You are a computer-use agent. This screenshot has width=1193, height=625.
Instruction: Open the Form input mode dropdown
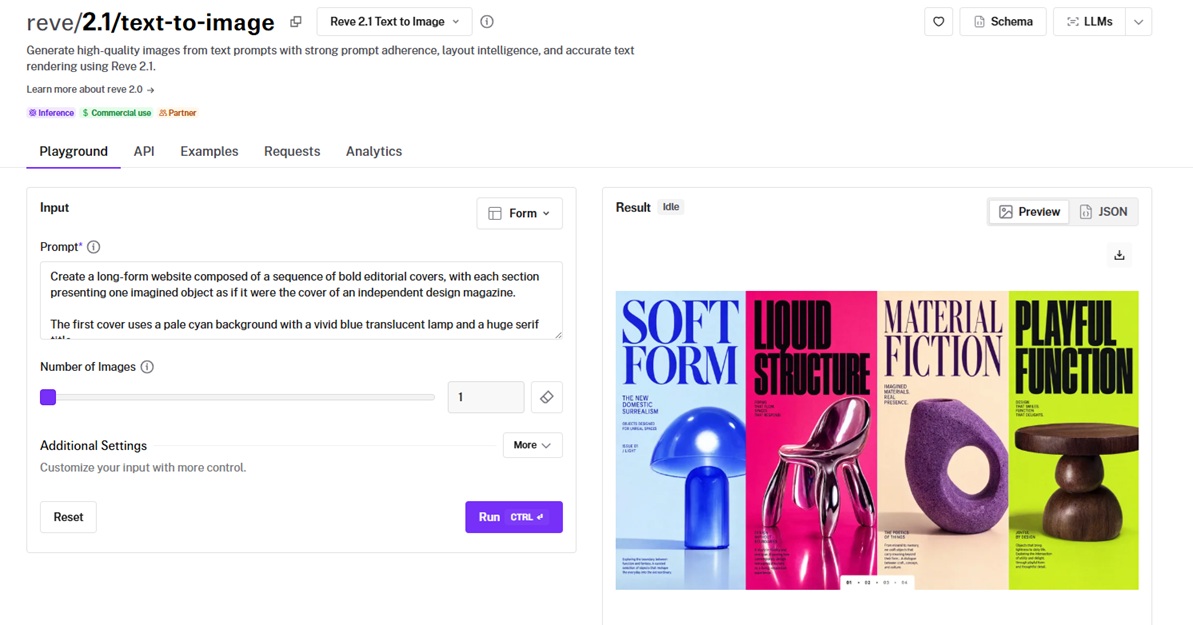point(520,213)
